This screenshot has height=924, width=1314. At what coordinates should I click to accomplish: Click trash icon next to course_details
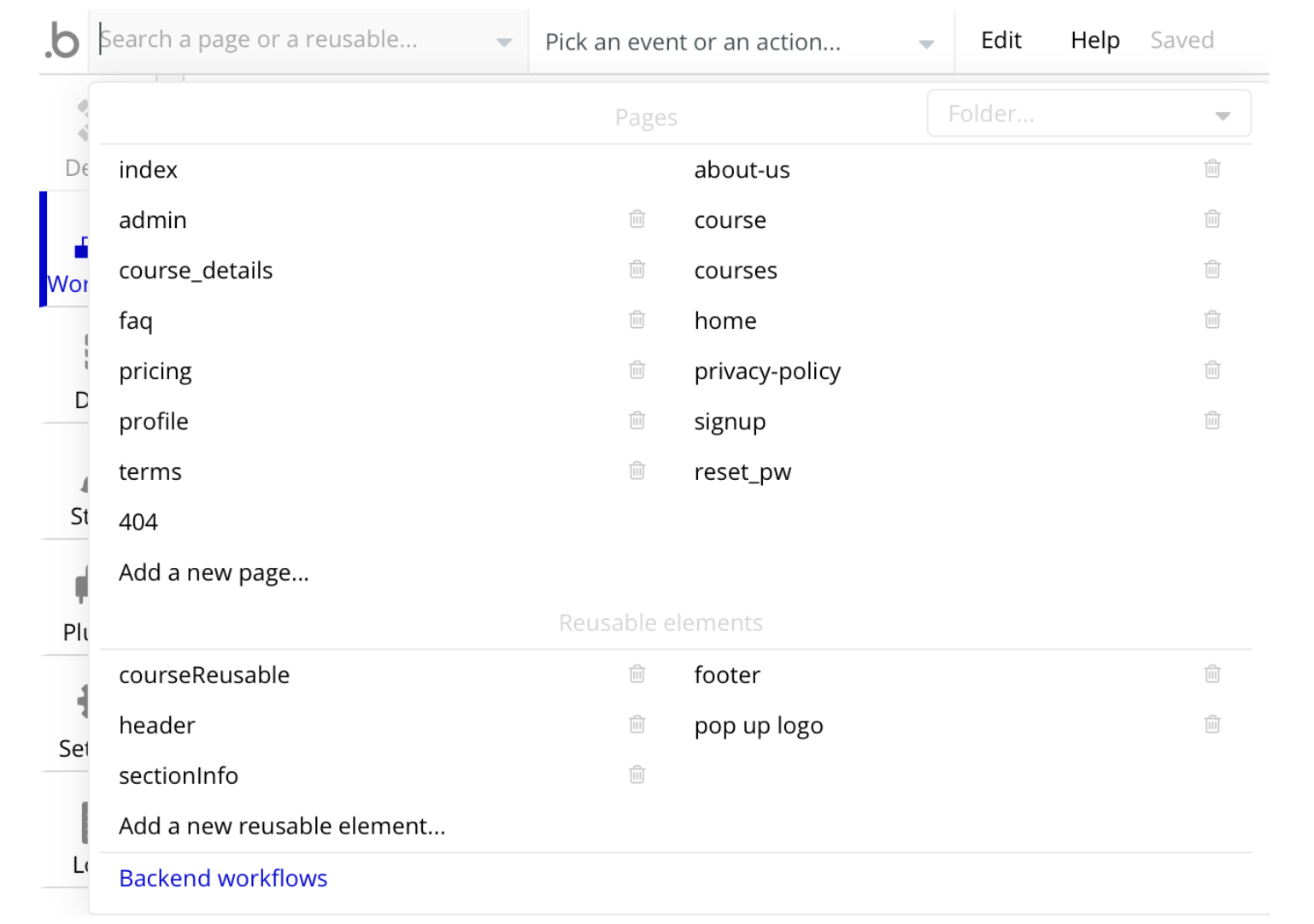click(x=636, y=270)
